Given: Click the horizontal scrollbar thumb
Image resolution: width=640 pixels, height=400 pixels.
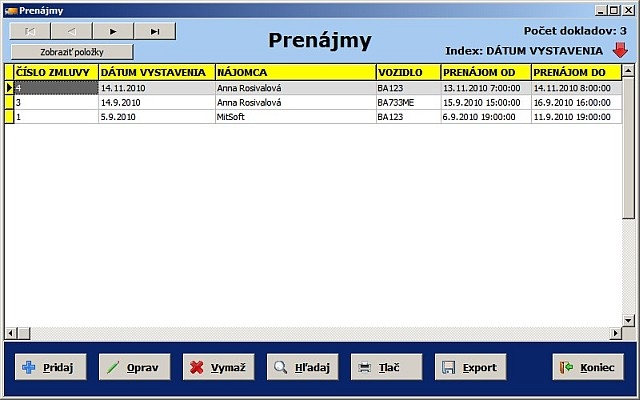Looking at the screenshot, I should pyautogui.click(x=24, y=333).
